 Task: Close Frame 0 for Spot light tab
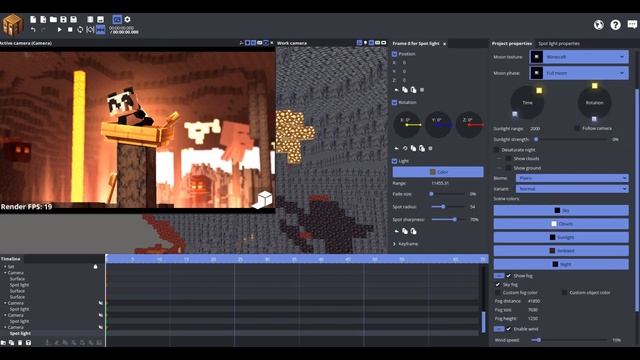coord(444,44)
